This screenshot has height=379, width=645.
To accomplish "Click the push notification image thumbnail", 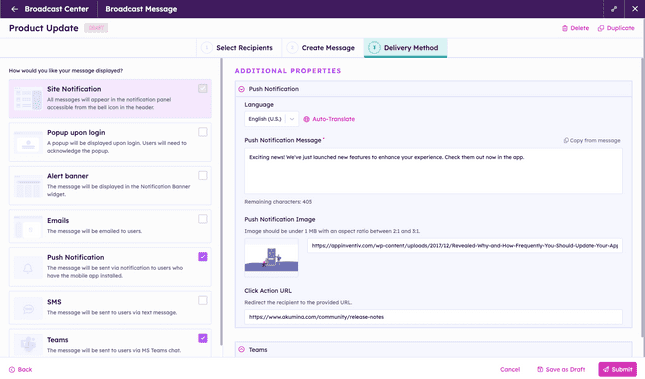I will [271, 258].
